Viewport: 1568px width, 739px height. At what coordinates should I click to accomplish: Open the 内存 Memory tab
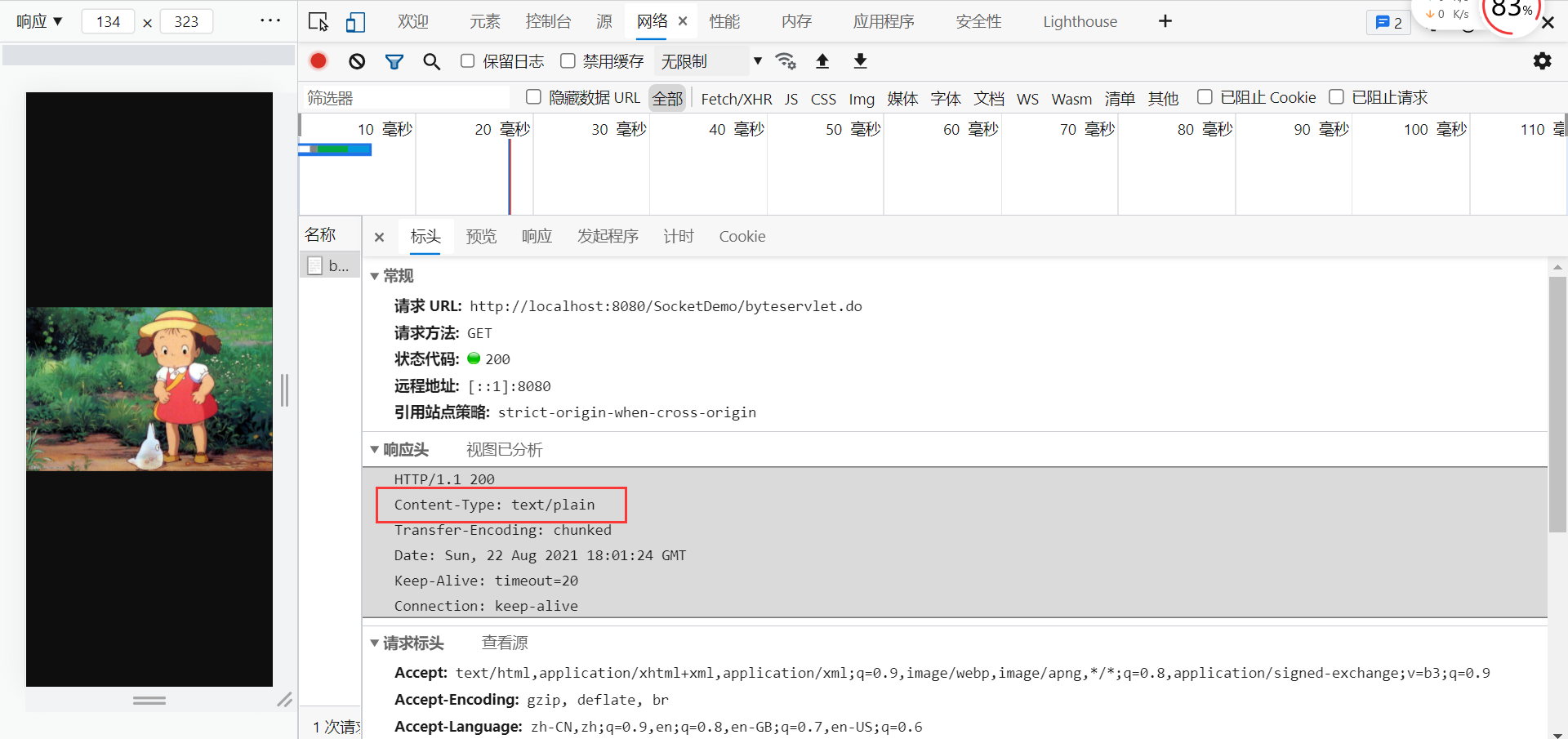pos(796,22)
